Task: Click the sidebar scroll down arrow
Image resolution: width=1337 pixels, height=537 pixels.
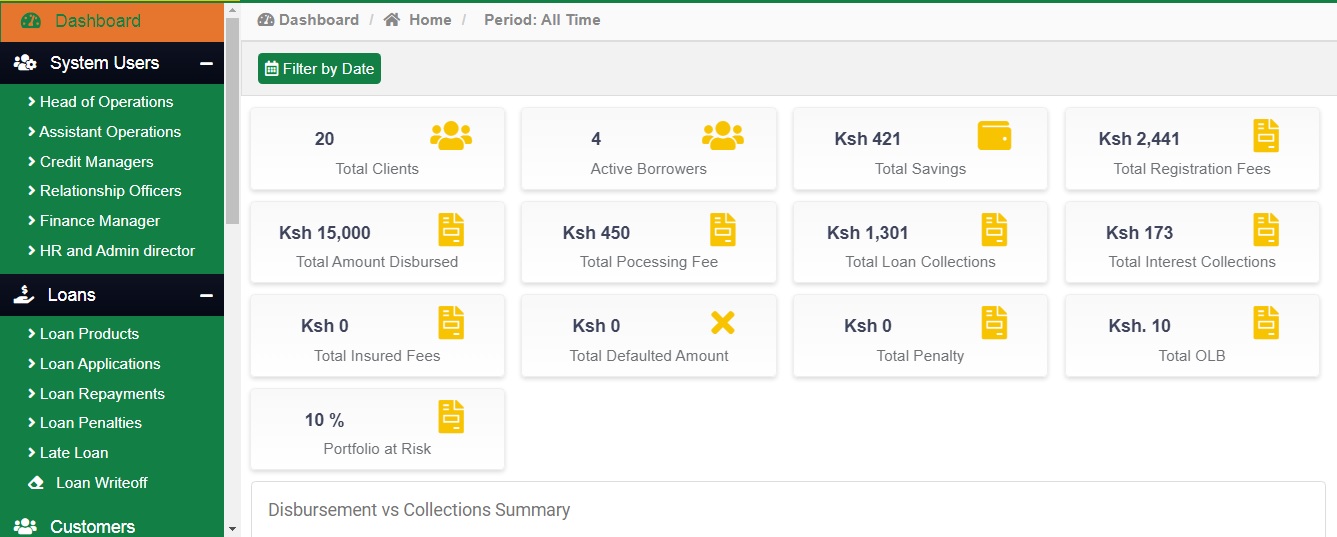Action: click(x=232, y=528)
